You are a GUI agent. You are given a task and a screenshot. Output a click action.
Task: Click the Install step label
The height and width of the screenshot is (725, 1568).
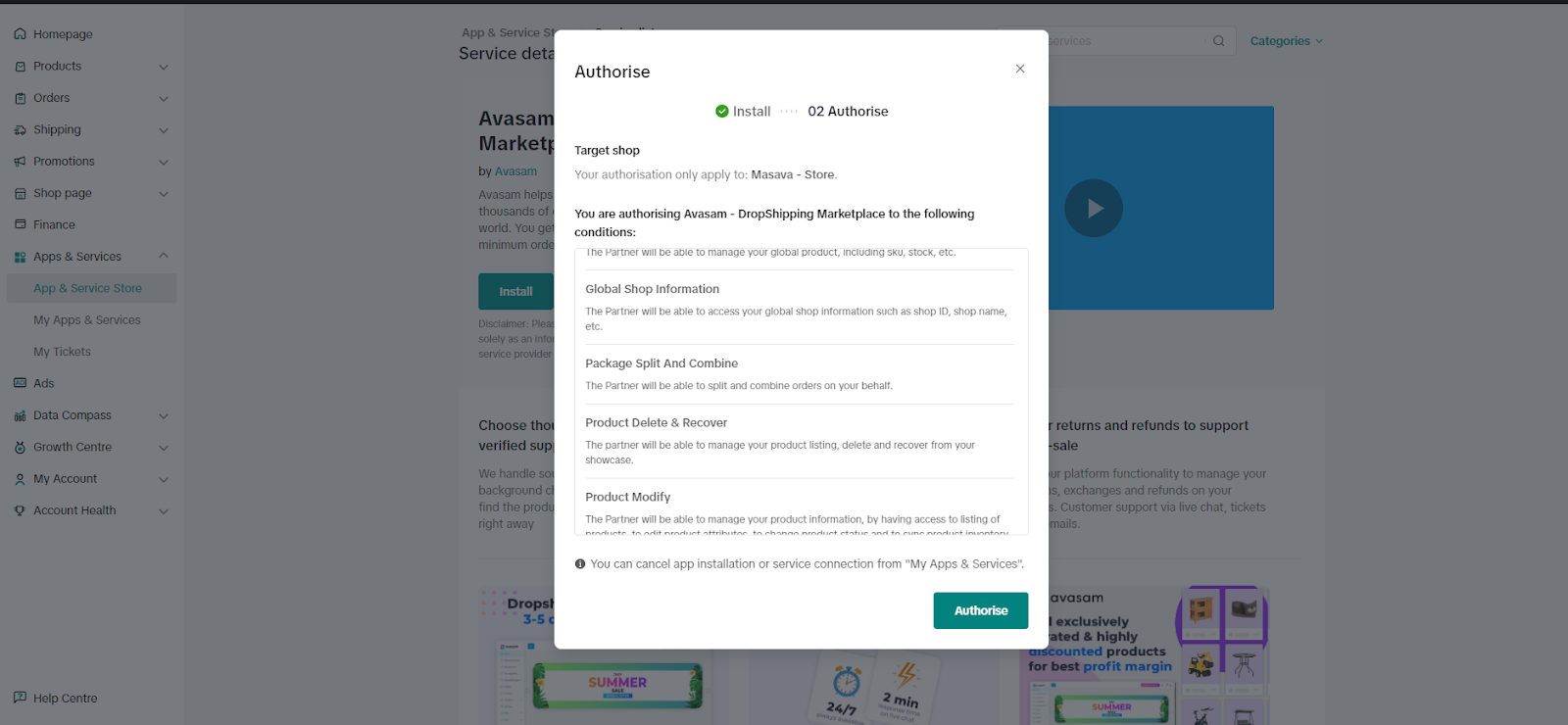(752, 112)
